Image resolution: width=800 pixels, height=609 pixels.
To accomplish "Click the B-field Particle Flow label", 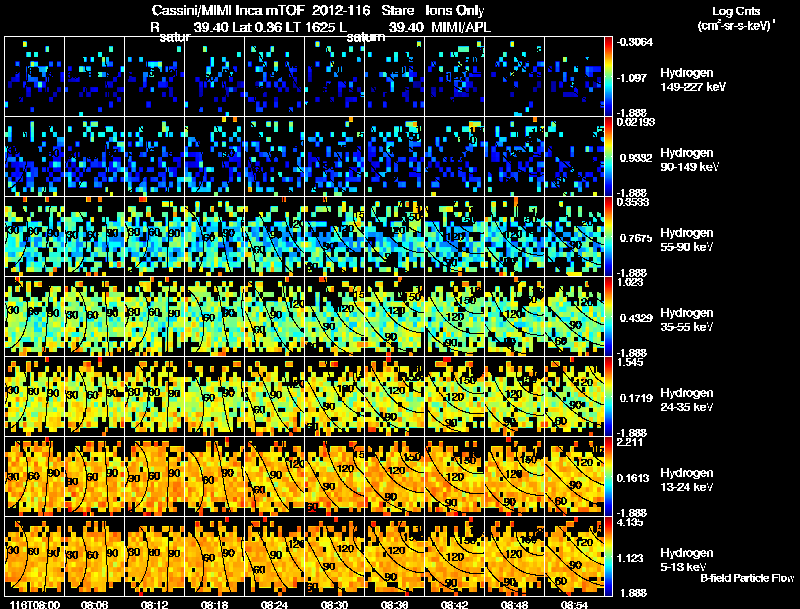I will (747, 578).
